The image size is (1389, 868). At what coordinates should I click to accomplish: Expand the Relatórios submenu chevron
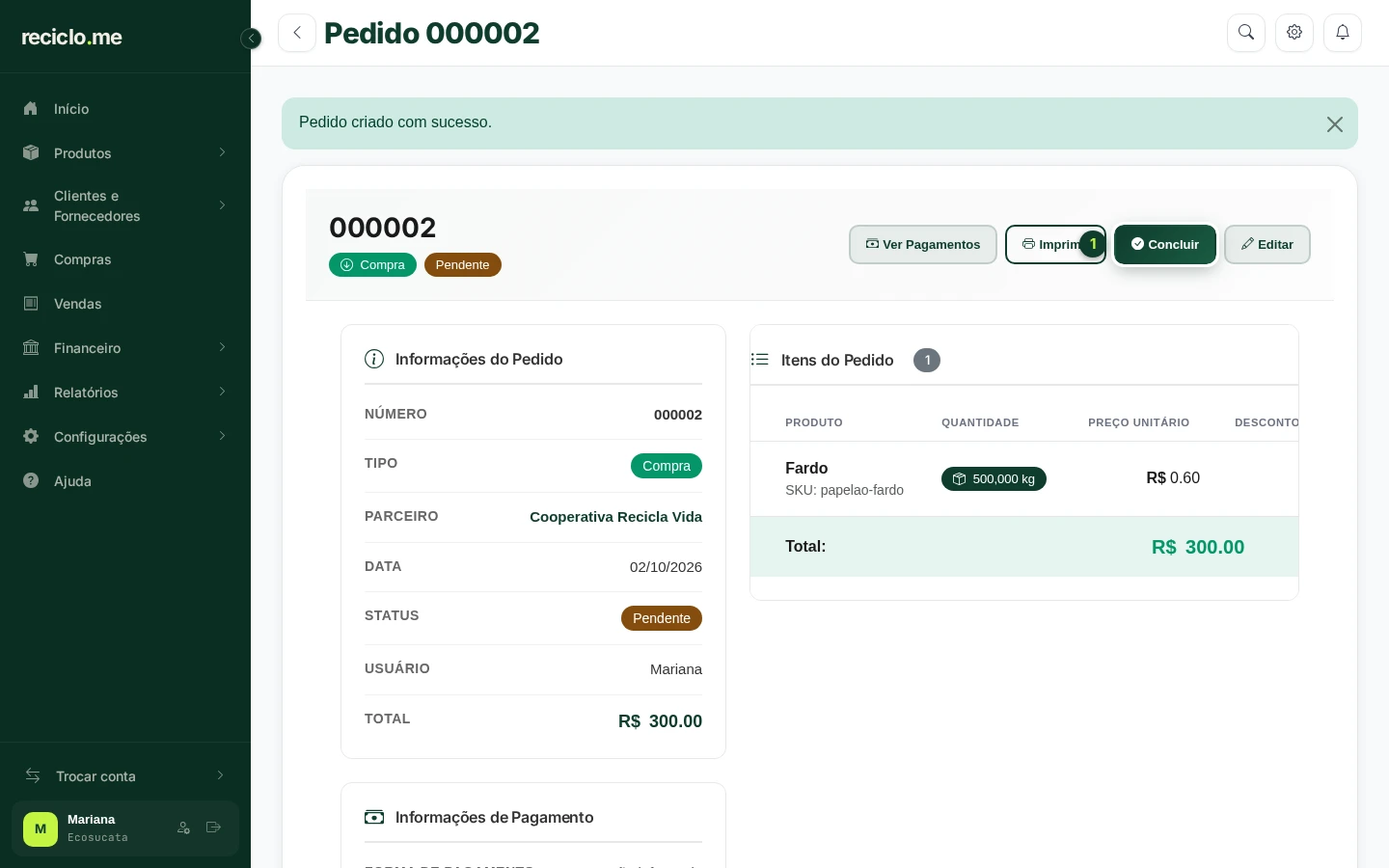222,393
